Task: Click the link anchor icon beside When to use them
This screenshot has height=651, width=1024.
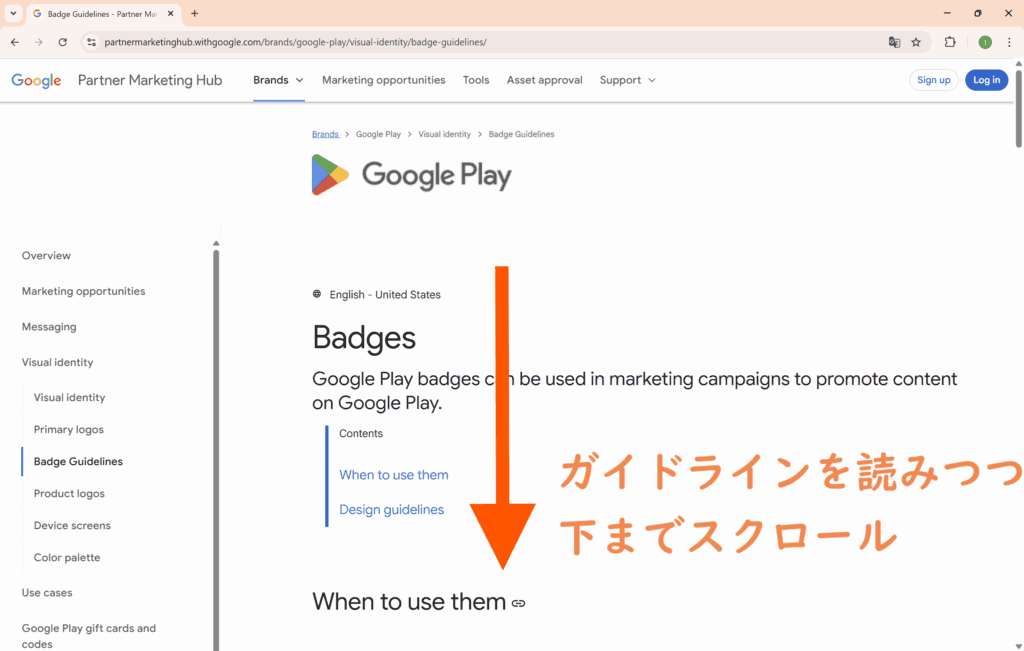Action: [518, 603]
